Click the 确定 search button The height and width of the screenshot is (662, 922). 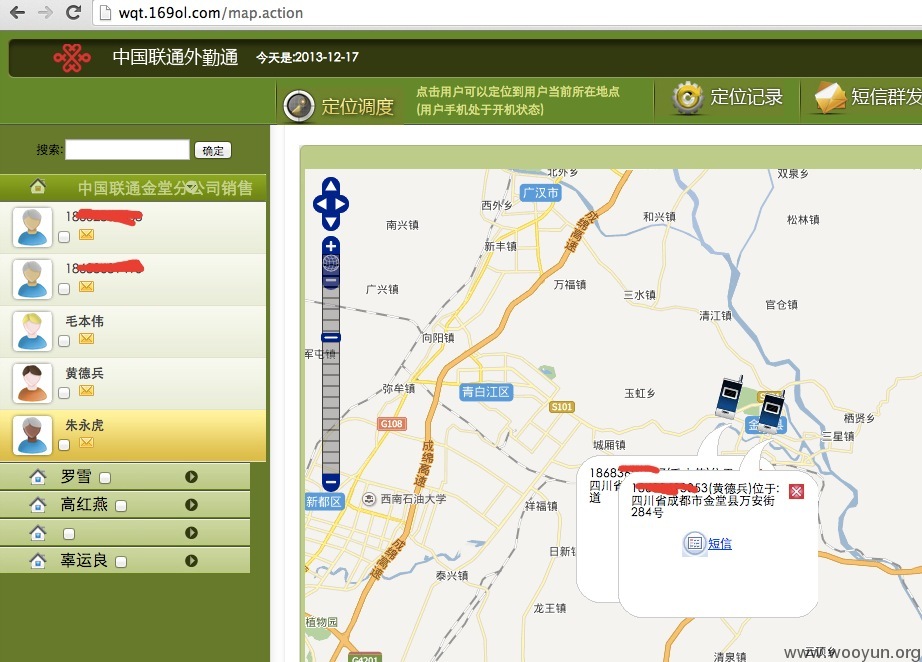pyautogui.click(x=213, y=151)
